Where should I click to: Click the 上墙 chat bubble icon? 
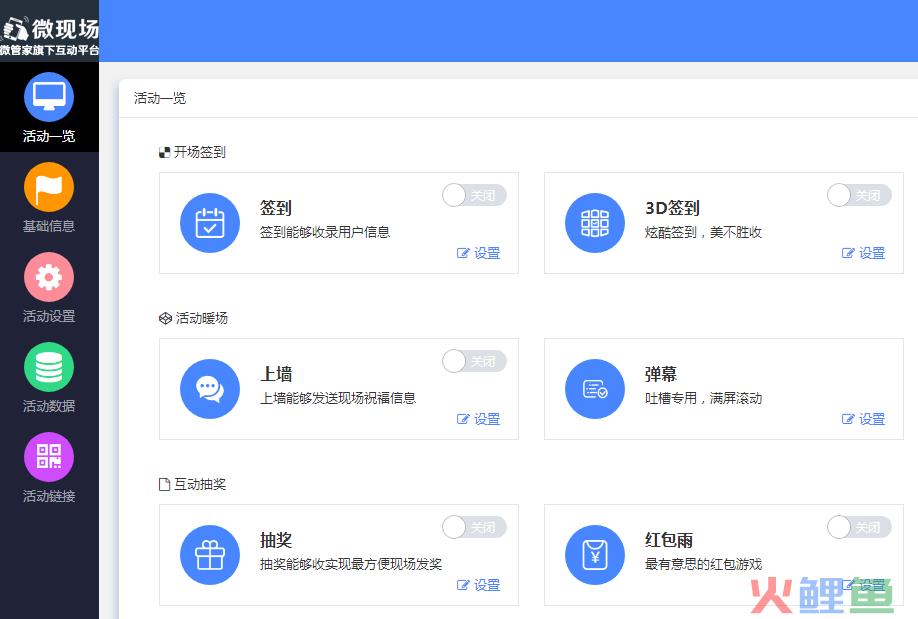210,389
